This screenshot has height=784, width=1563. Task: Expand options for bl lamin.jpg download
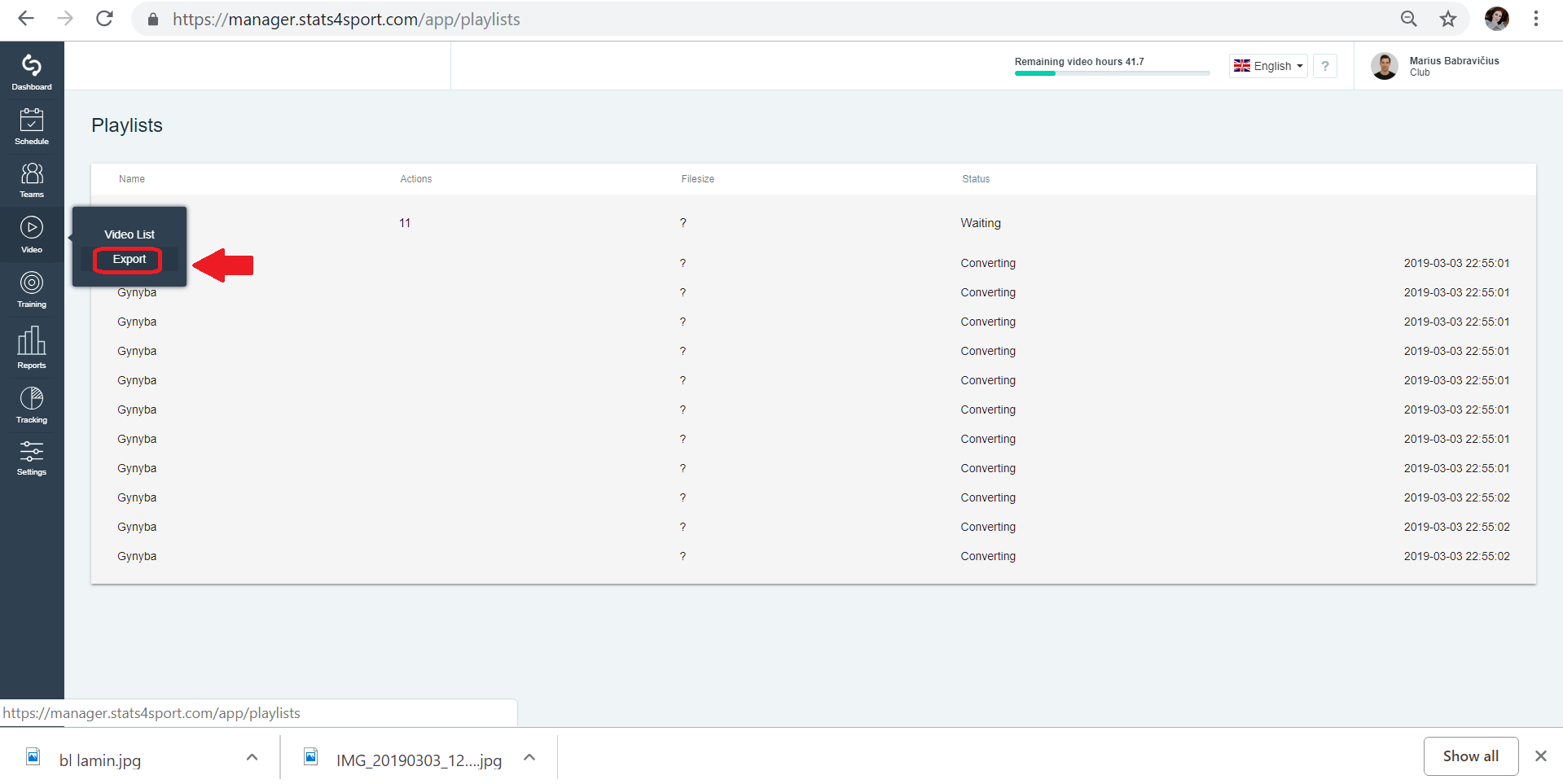252,758
